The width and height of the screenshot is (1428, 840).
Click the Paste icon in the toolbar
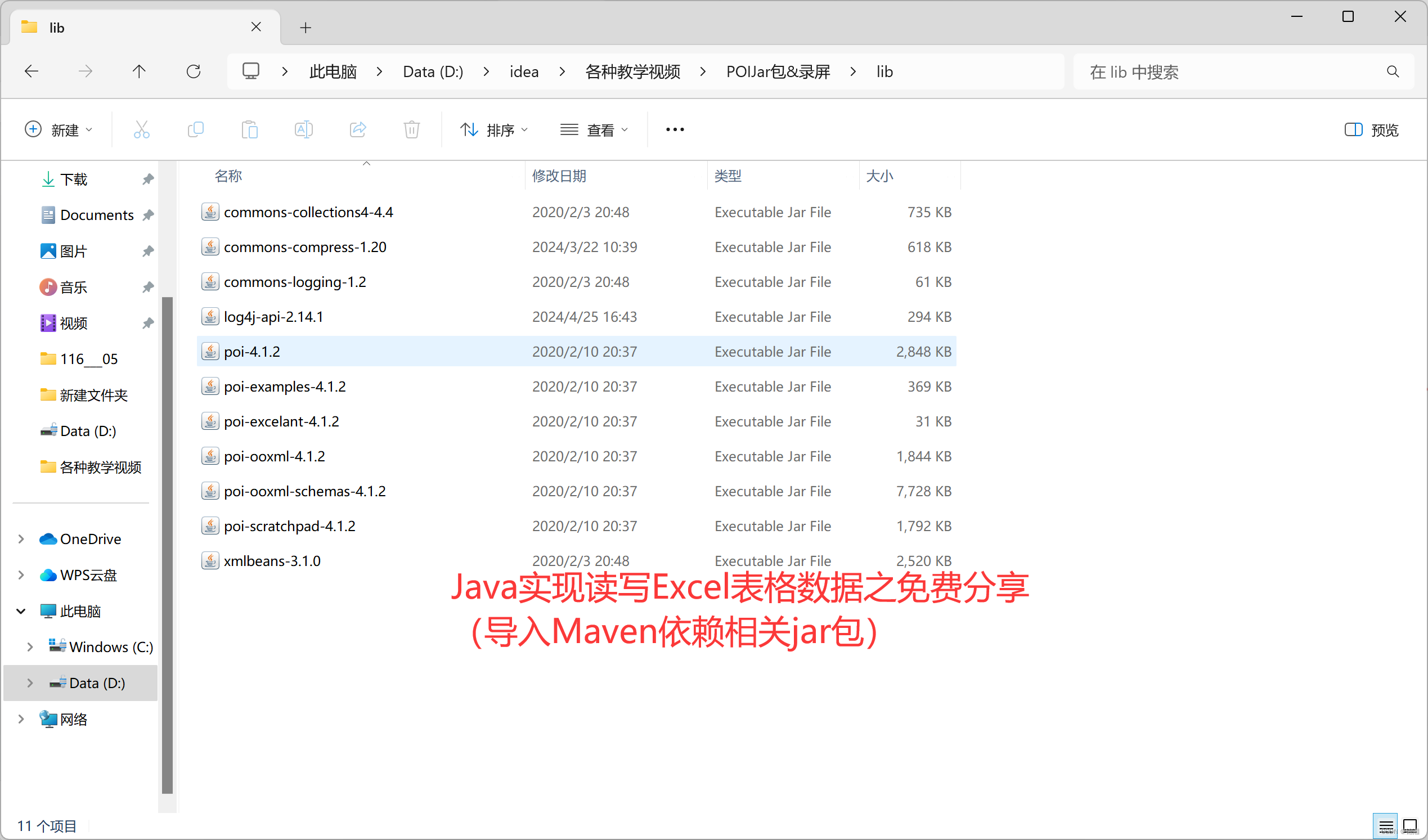click(250, 129)
